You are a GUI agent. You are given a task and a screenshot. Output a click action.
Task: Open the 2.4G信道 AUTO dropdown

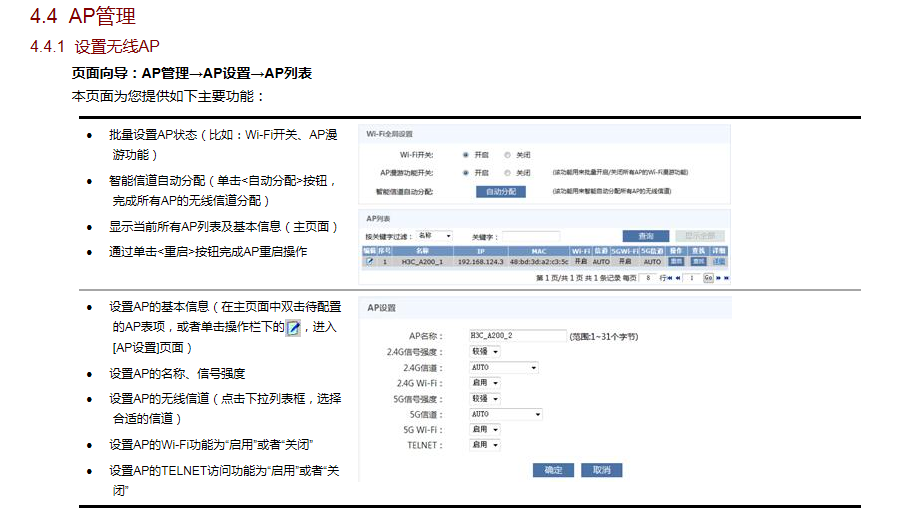[504, 368]
